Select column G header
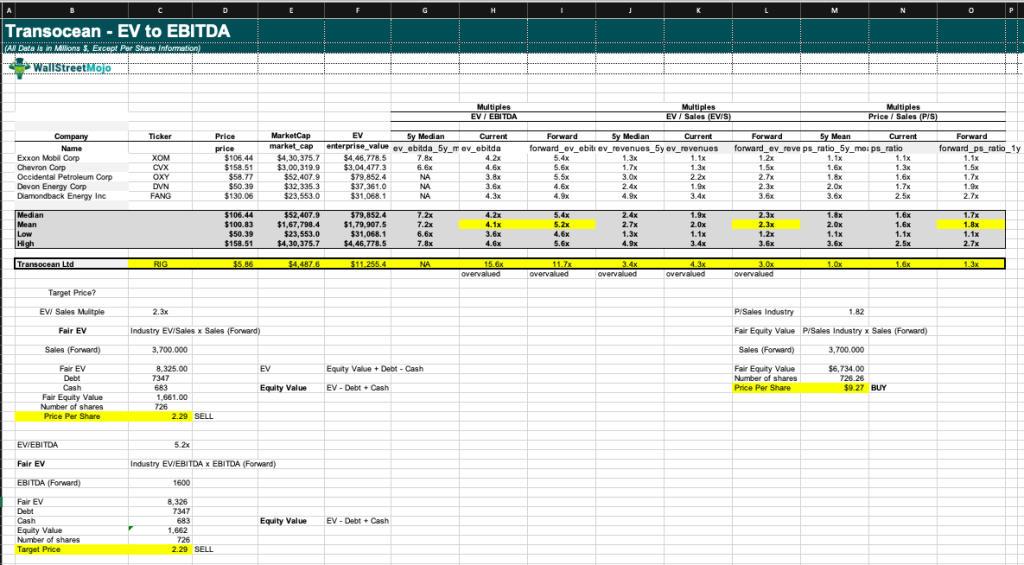The width and height of the screenshot is (1024, 565). tap(425, 10)
